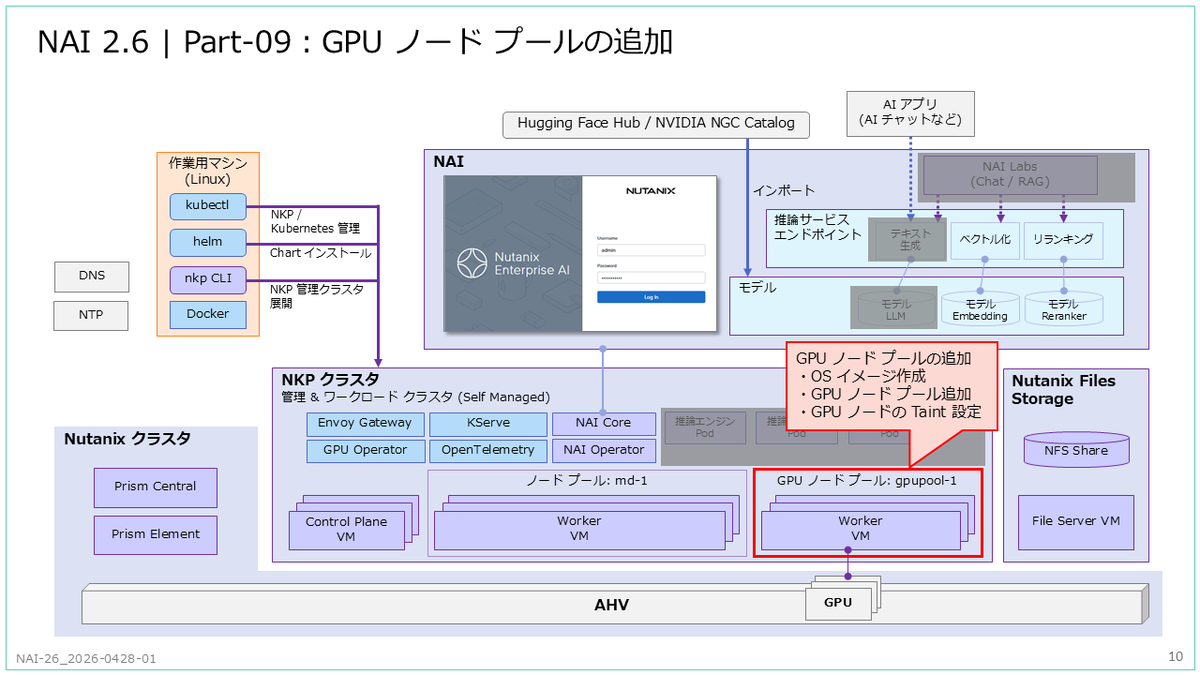The height and width of the screenshot is (675, 1200).
Task: Click the Docker box
Action: click(207, 314)
